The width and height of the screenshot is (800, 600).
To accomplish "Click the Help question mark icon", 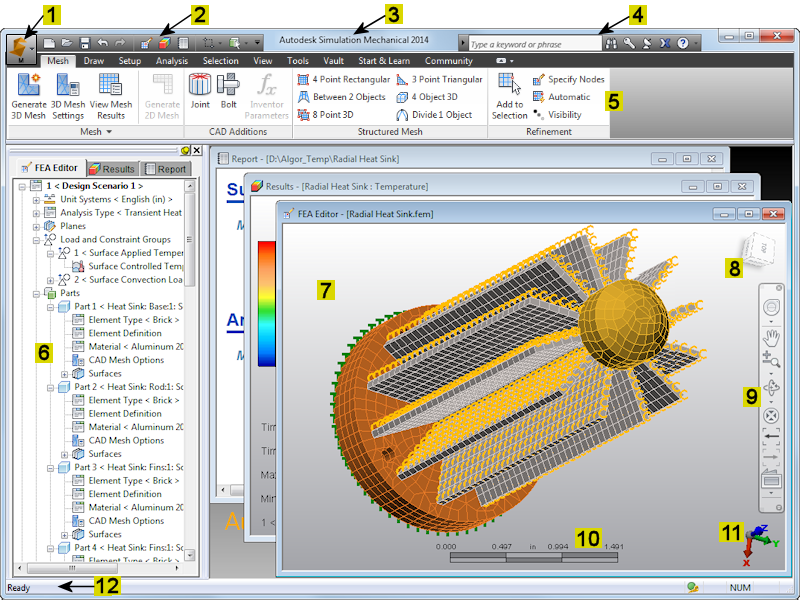I will [x=683, y=44].
